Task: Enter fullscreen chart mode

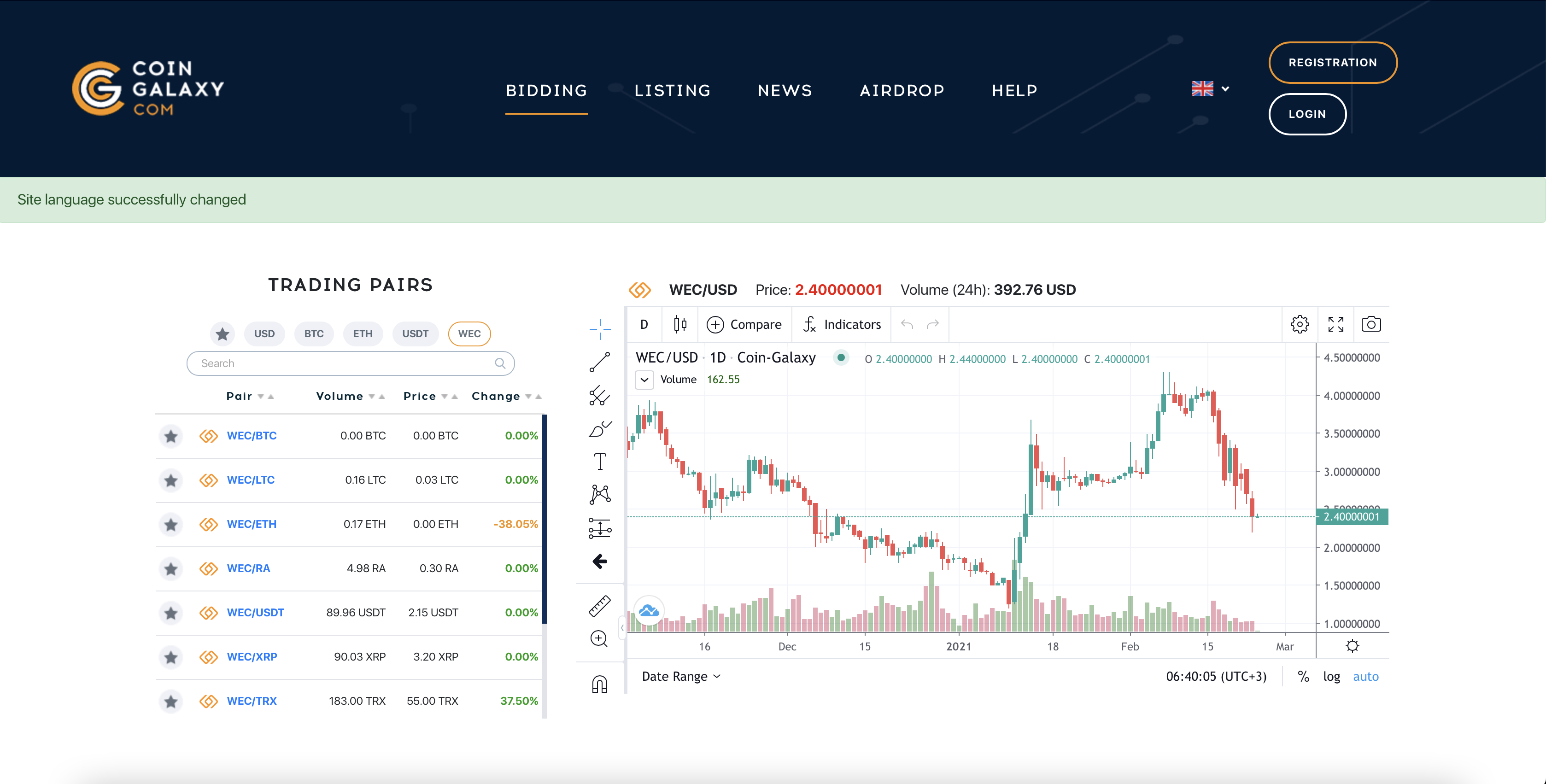Action: [x=1336, y=324]
